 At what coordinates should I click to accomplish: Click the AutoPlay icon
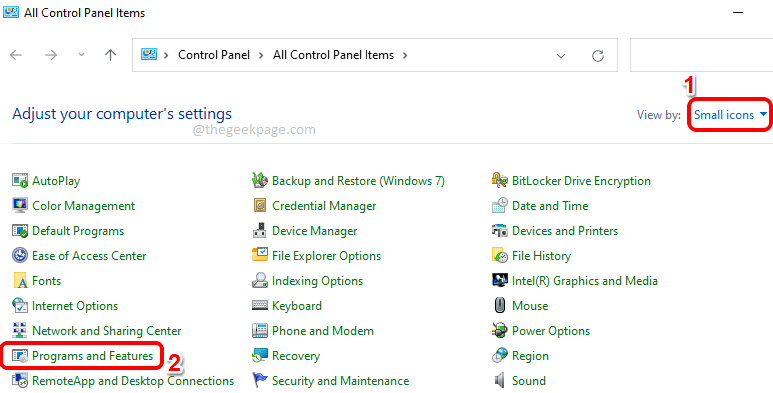click(20, 181)
